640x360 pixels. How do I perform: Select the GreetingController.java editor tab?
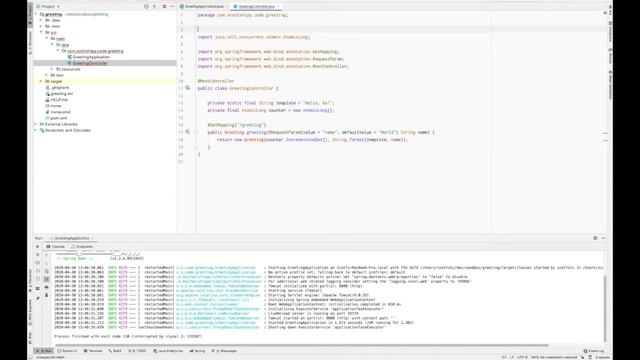point(256,7)
